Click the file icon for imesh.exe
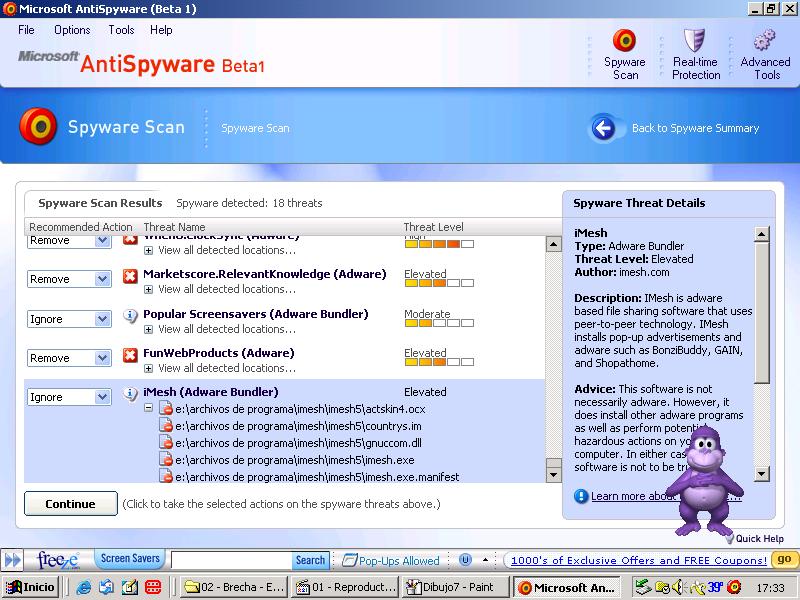Viewport: 800px width, 600px height. pyautogui.click(x=166, y=459)
